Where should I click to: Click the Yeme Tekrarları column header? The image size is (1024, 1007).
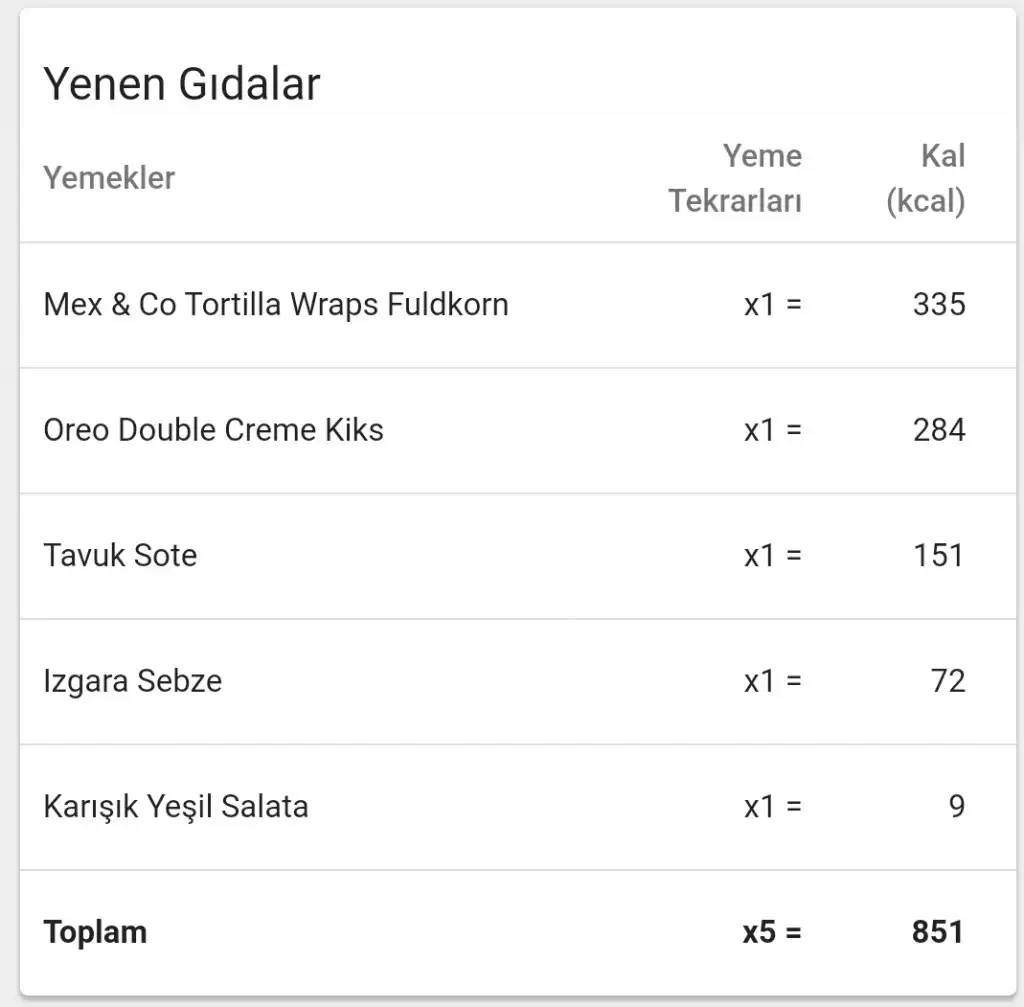(x=735, y=178)
